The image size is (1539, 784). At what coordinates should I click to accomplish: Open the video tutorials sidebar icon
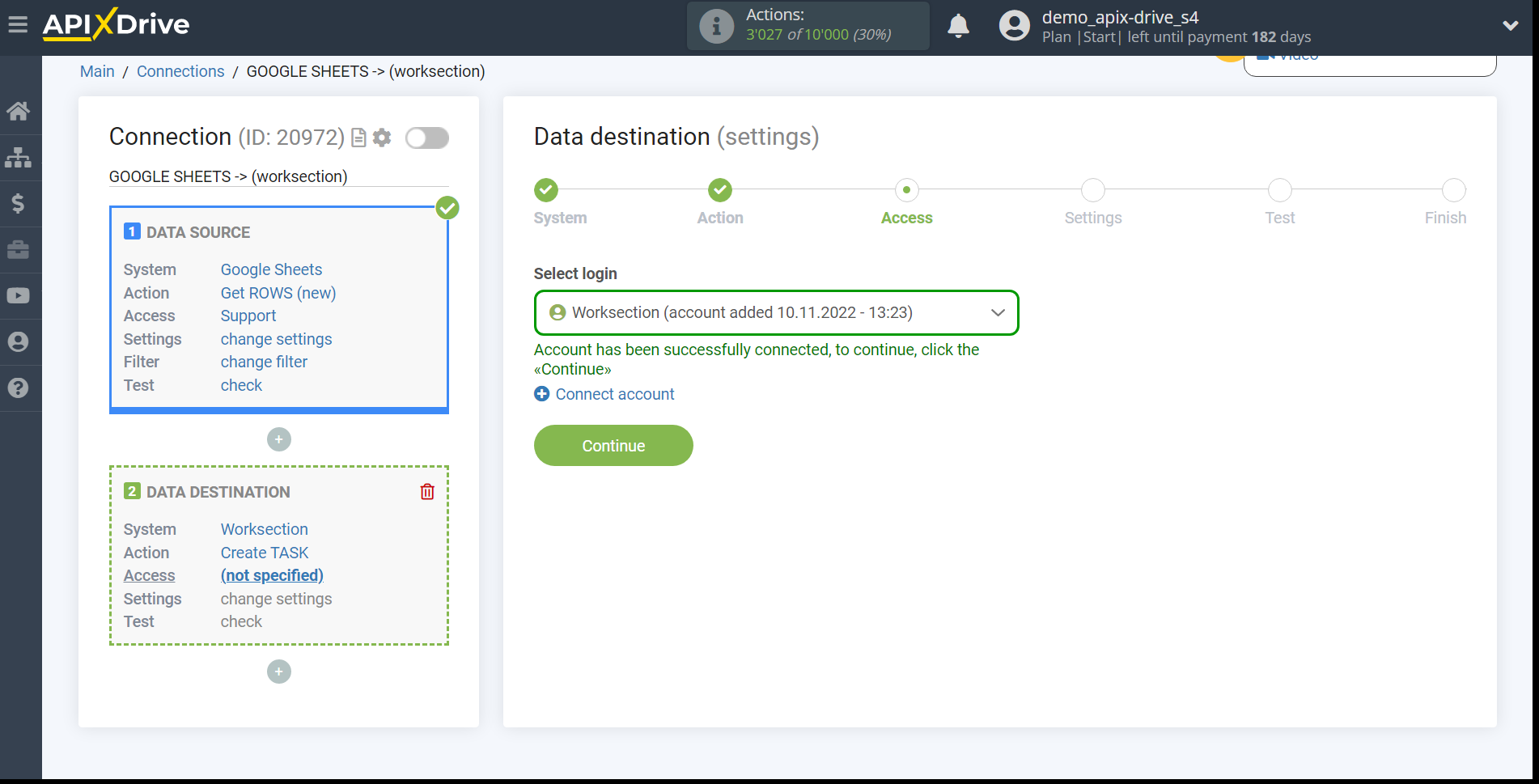18,295
